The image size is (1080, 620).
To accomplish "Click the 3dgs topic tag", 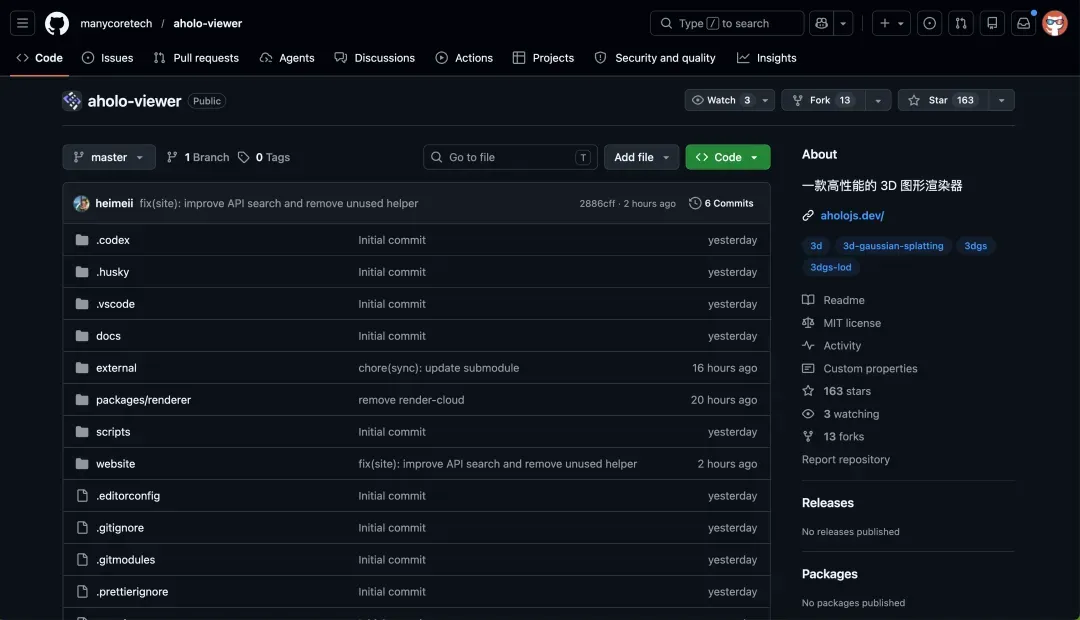I will (x=975, y=246).
